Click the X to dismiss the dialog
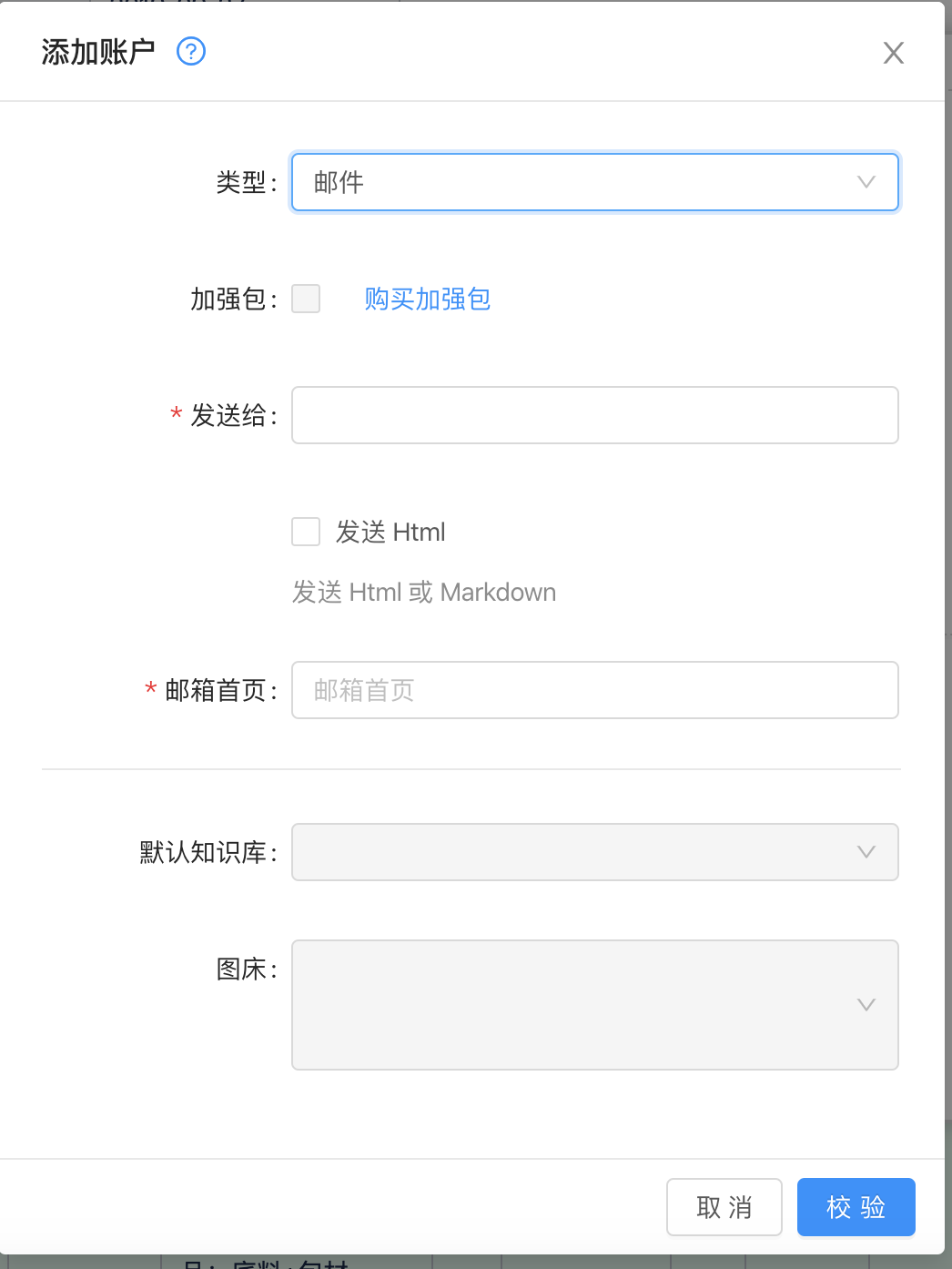 pos(893,54)
